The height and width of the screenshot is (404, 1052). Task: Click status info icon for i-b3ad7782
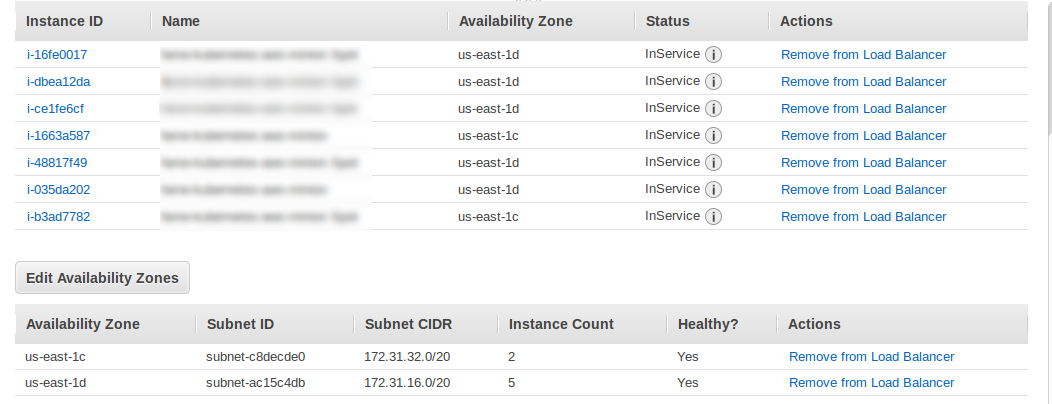(713, 217)
